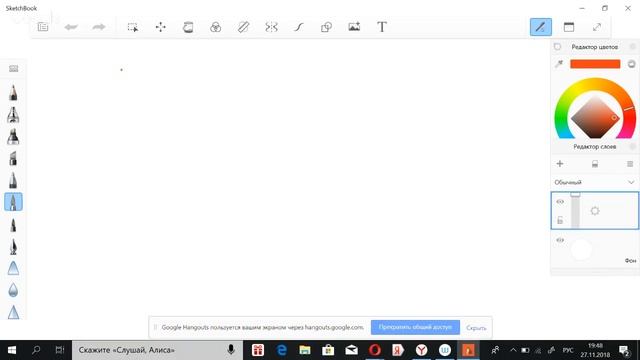Undo the last stroke with left arrow

coord(71,27)
